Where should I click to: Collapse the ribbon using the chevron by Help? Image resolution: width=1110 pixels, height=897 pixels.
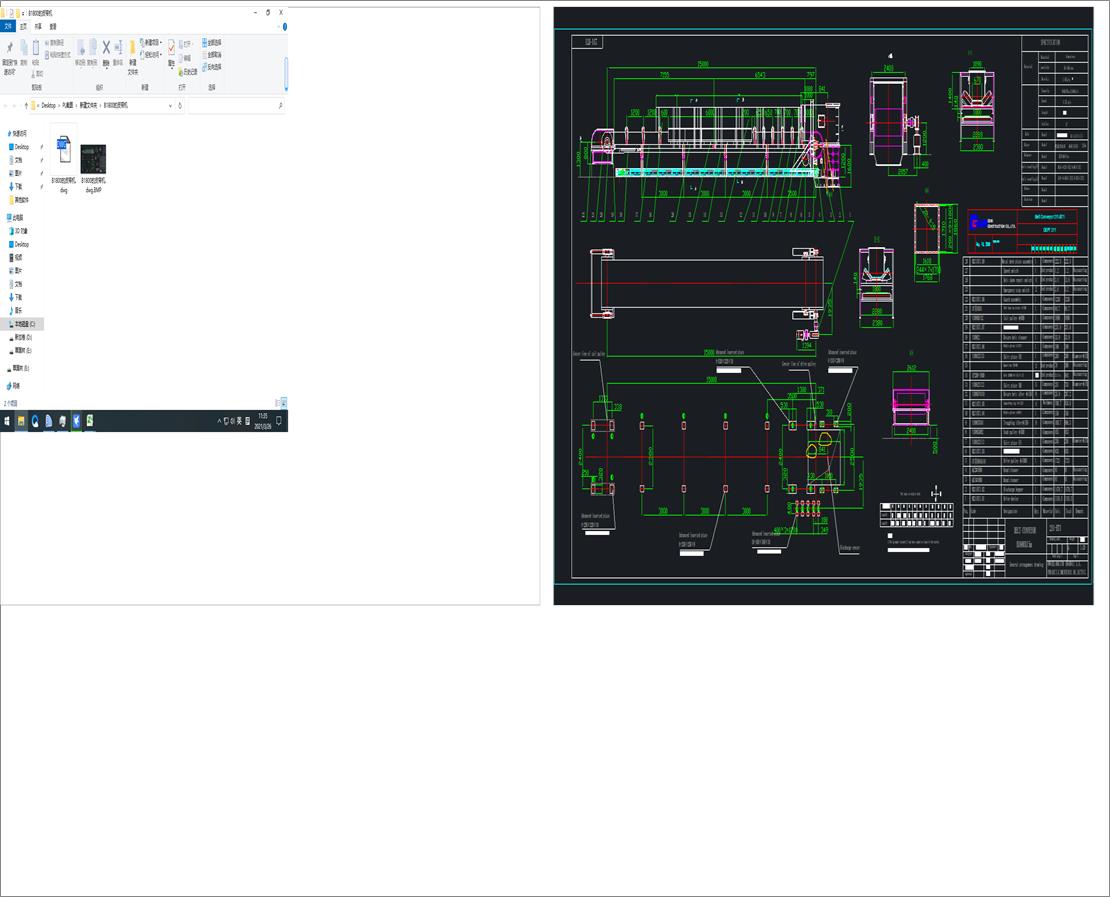click(x=279, y=27)
